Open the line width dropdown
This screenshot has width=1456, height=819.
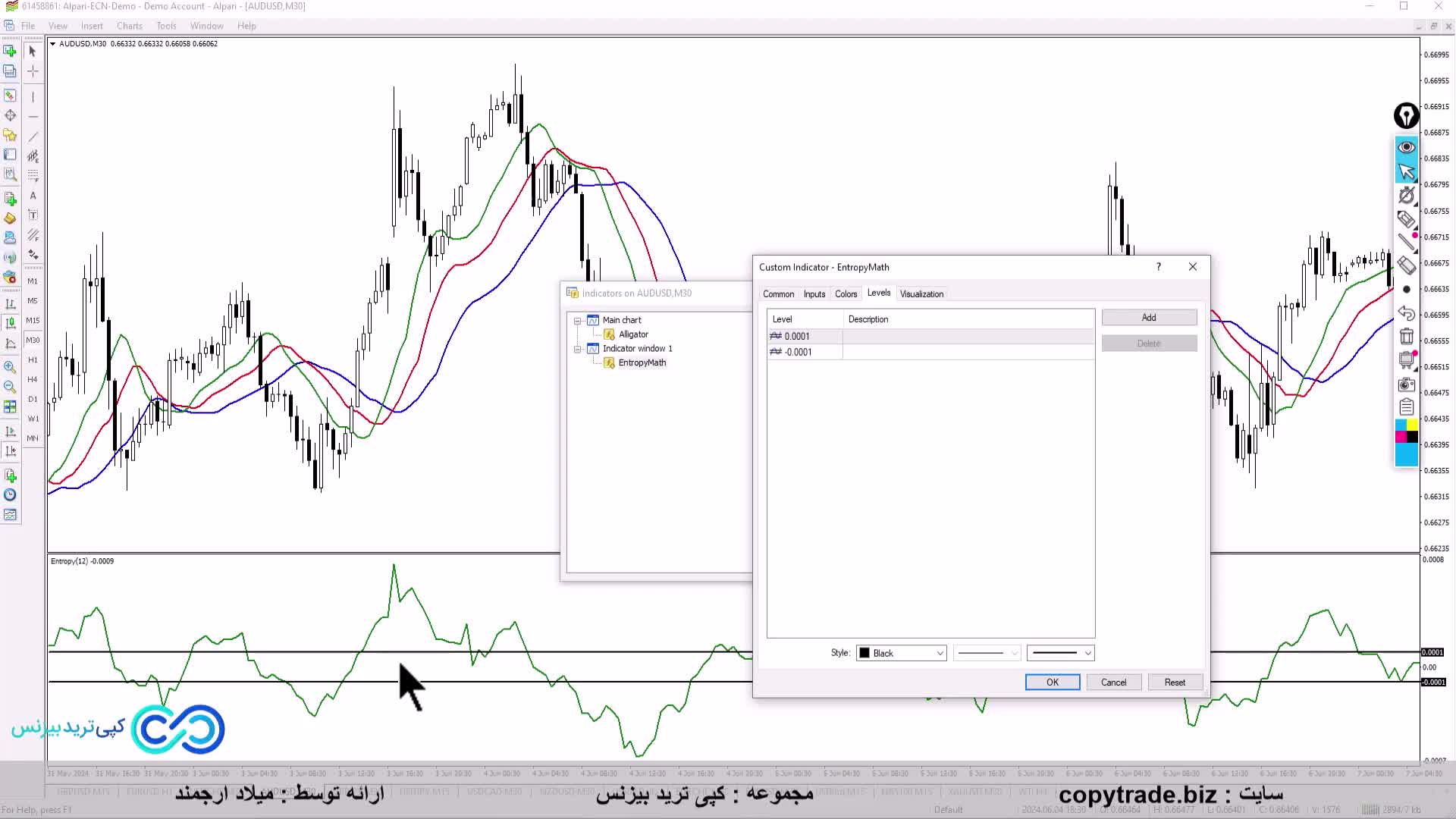tap(1060, 653)
